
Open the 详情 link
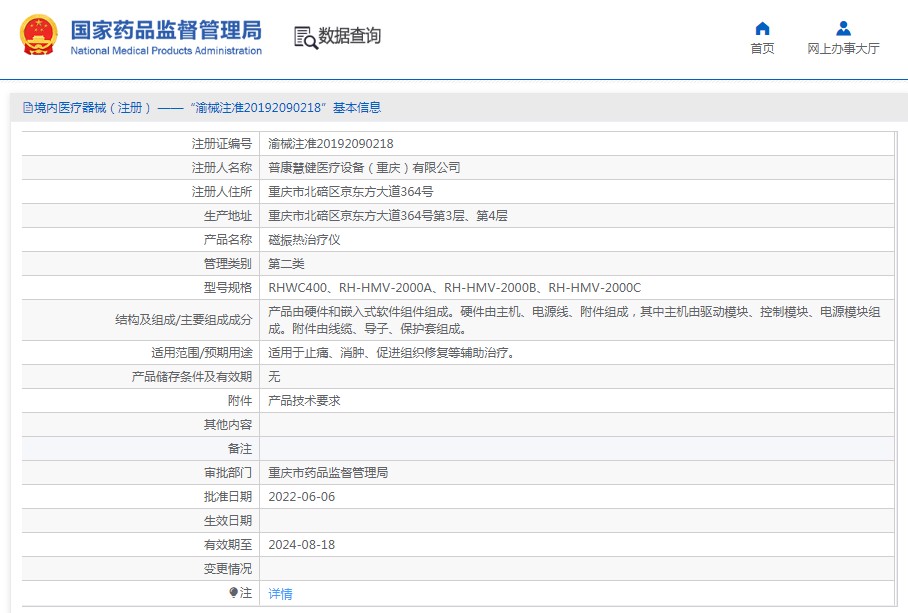click(280, 593)
